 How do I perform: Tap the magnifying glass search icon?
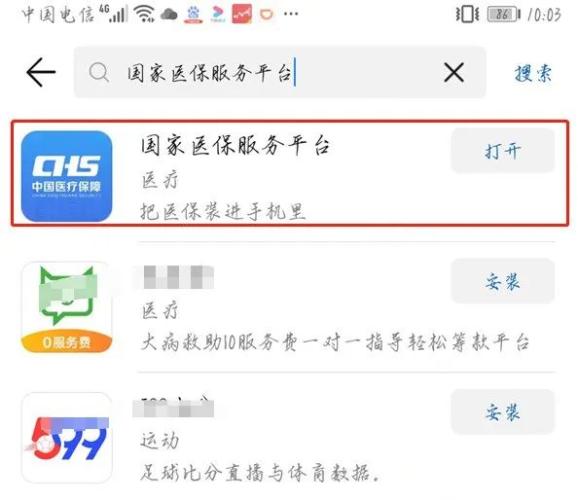(x=99, y=72)
